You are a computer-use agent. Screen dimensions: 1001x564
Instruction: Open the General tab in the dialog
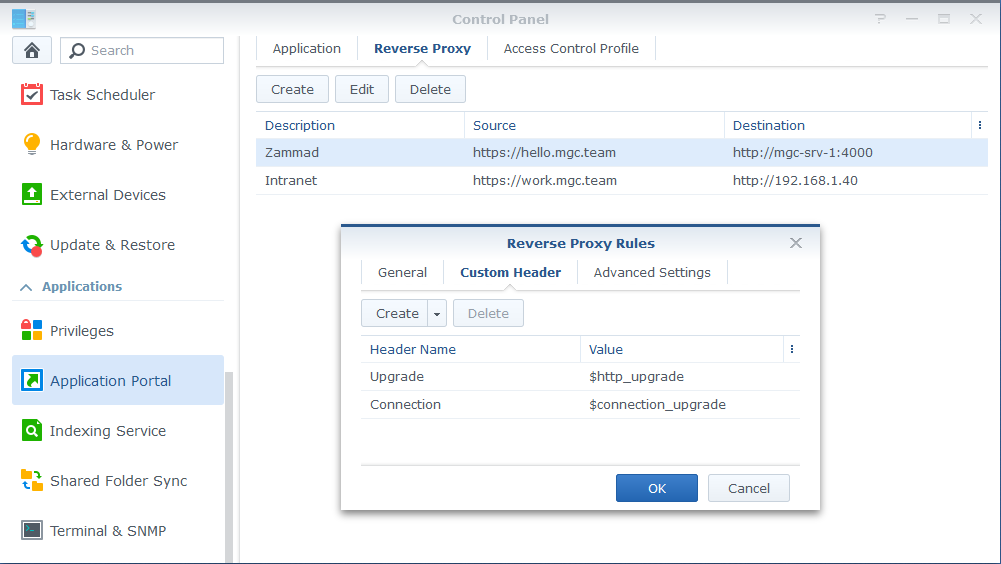(402, 273)
